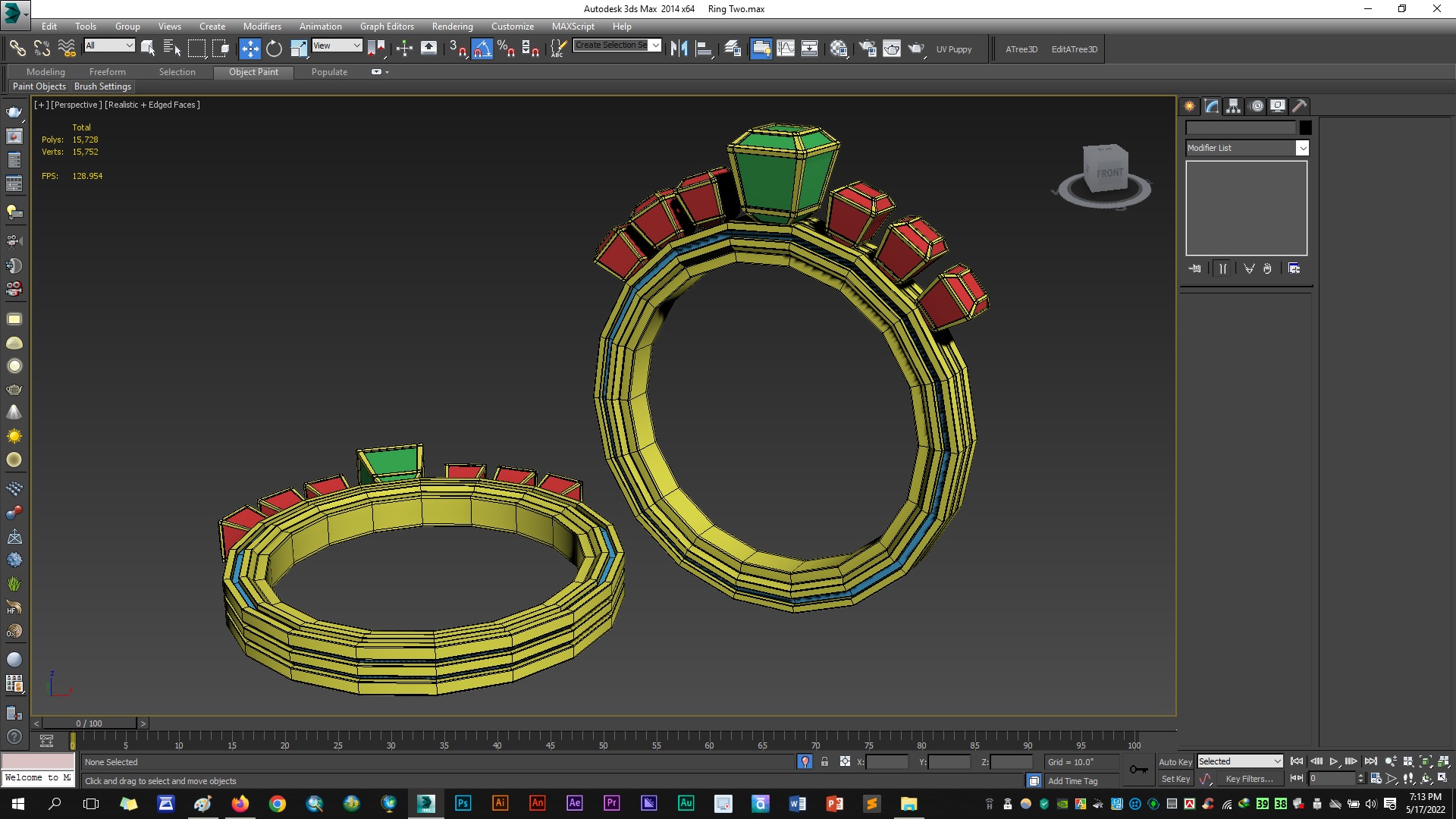The image size is (1456, 819).
Task: Click the Set Key button
Action: (x=1175, y=779)
